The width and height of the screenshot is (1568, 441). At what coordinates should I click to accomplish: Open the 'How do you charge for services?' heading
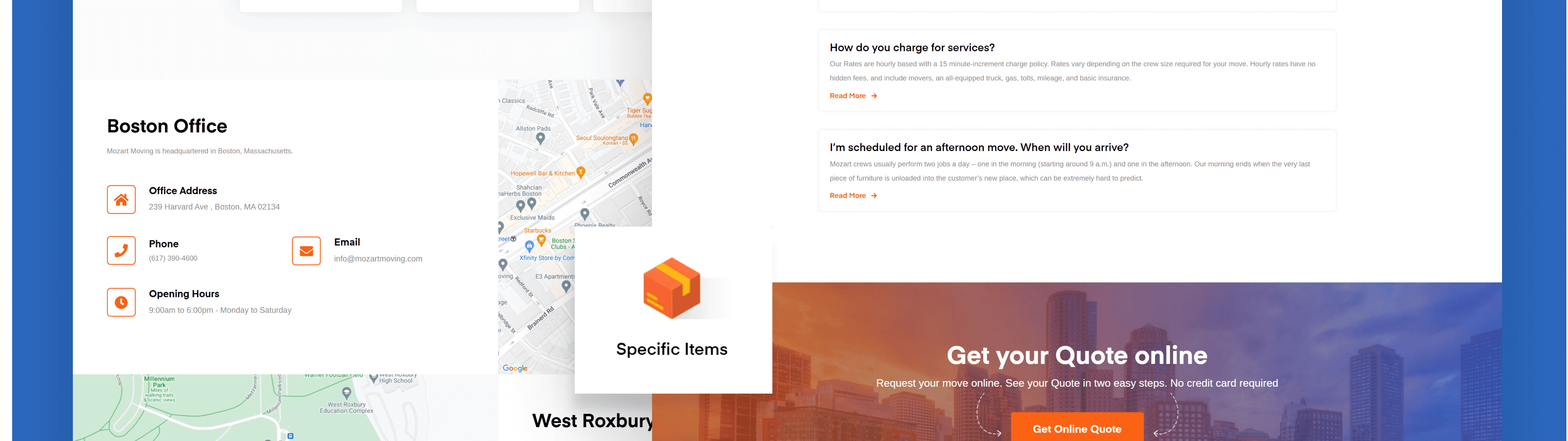pos(912,47)
